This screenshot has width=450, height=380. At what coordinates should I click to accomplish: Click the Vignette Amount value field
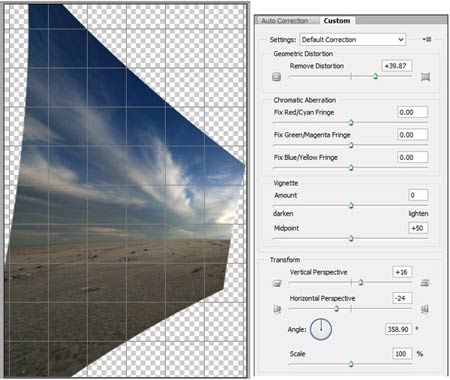[418, 195]
